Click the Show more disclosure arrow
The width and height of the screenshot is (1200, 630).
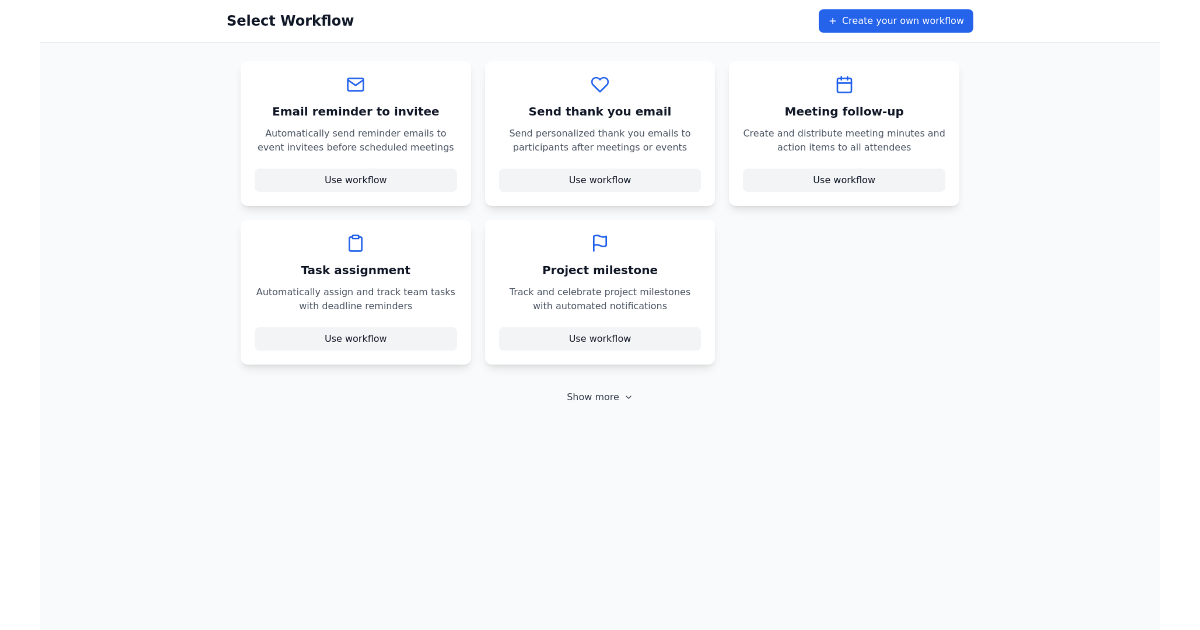click(x=629, y=397)
